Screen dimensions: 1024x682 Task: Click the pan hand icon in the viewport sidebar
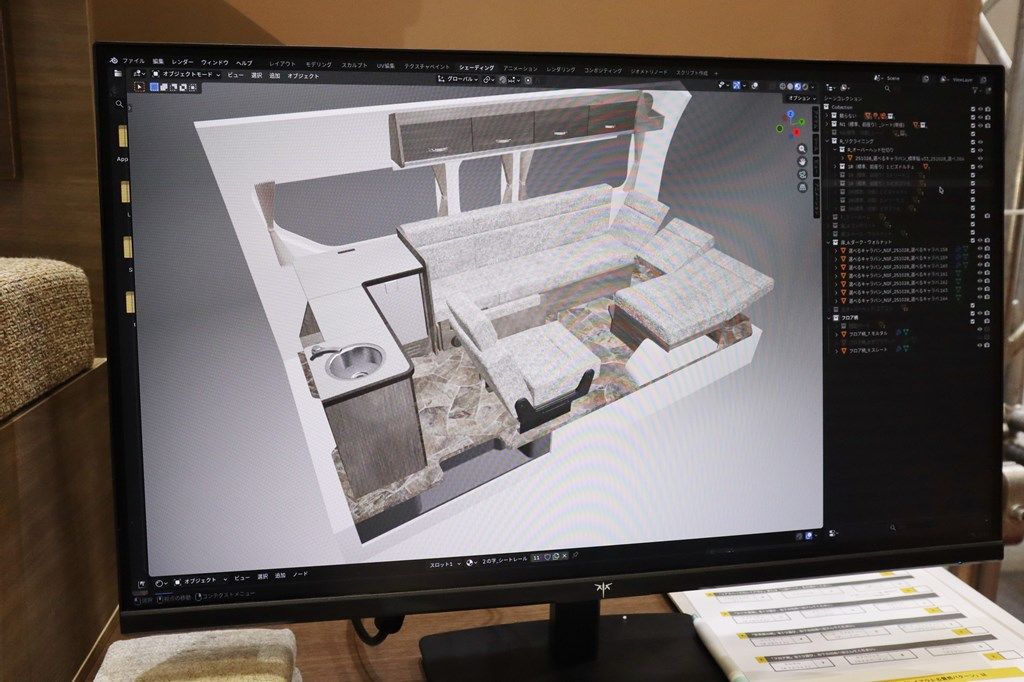click(x=801, y=162)
